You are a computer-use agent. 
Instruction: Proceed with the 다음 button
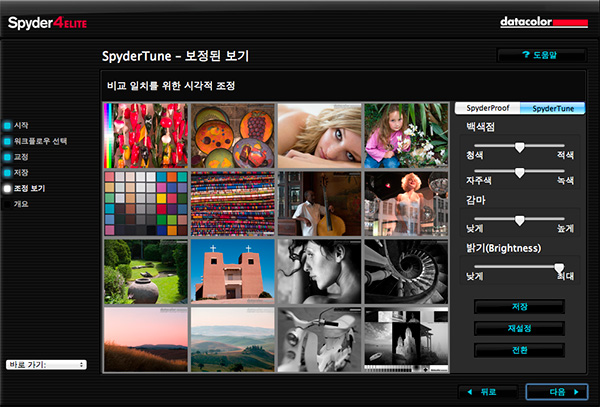point(556,391)
